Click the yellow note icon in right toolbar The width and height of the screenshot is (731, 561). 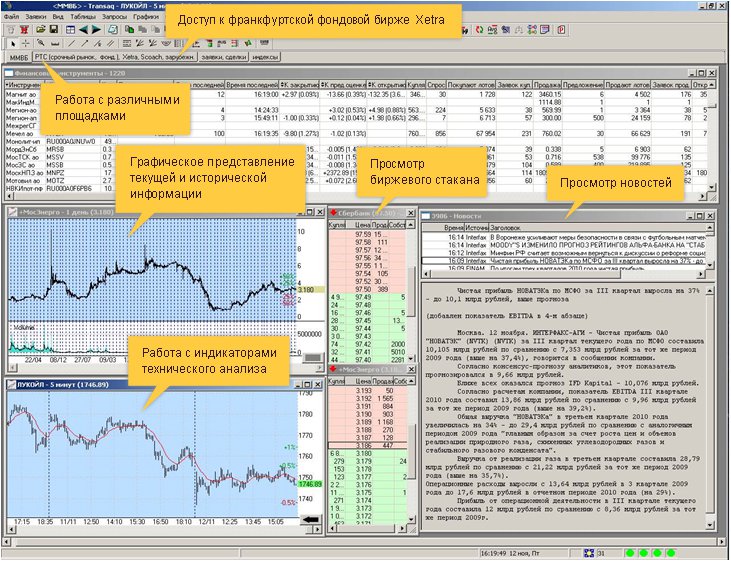tap(545, 30)
